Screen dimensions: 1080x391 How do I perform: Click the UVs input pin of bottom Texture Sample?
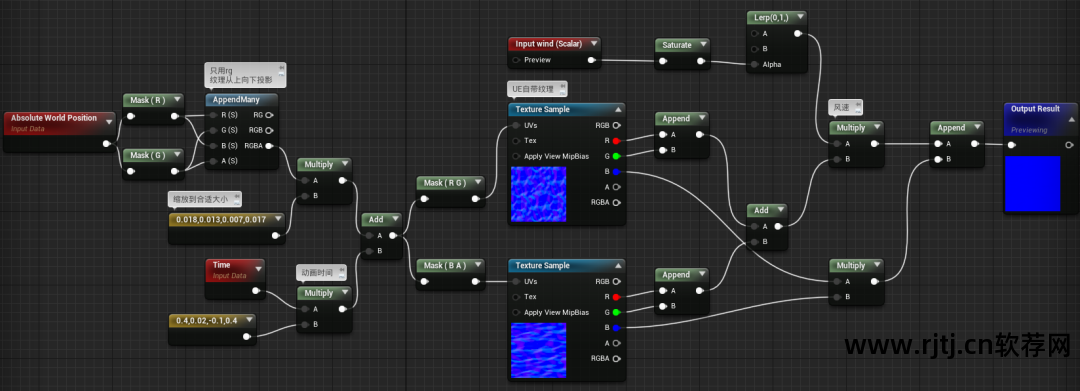[x=517, y=282]
